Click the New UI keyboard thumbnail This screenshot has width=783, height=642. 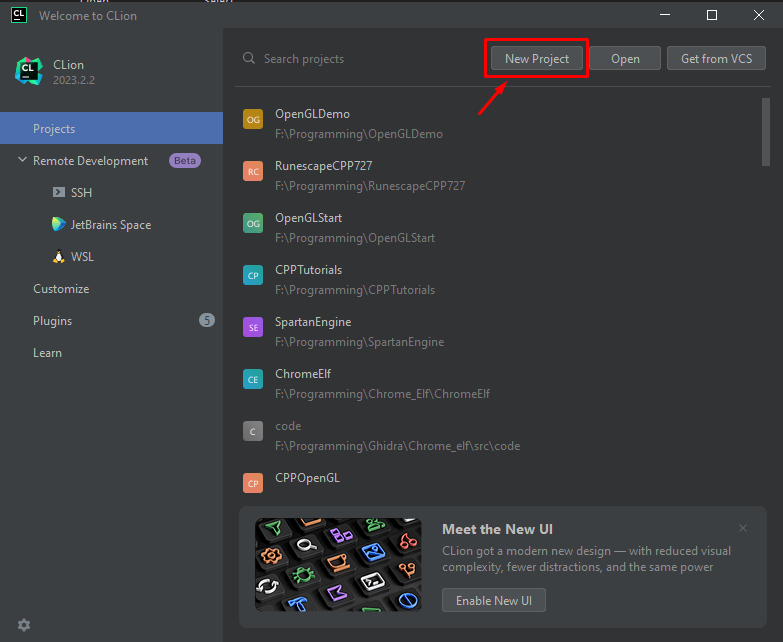pyautogui.click(x=338, y=565)
